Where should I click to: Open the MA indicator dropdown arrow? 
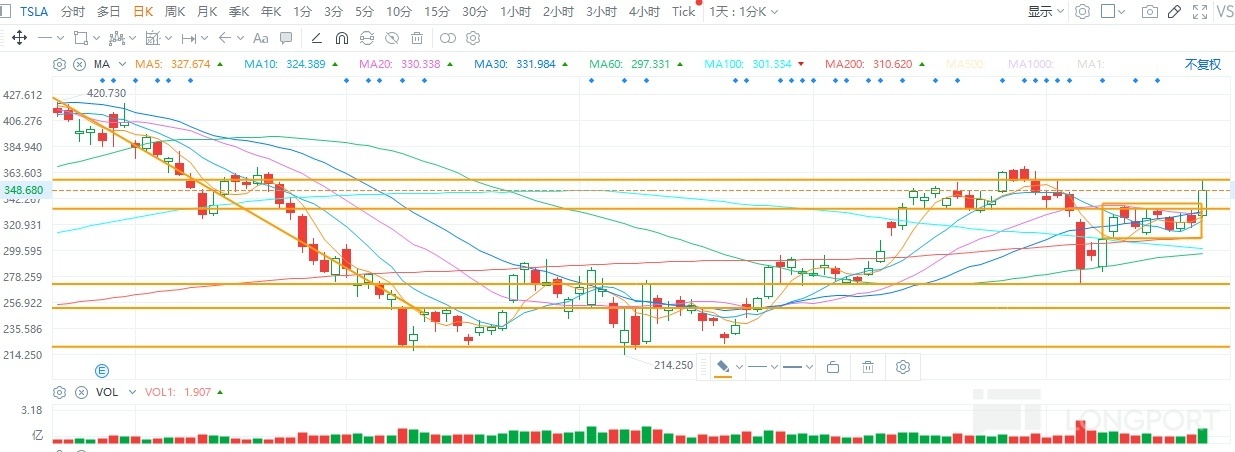point(121,65)
